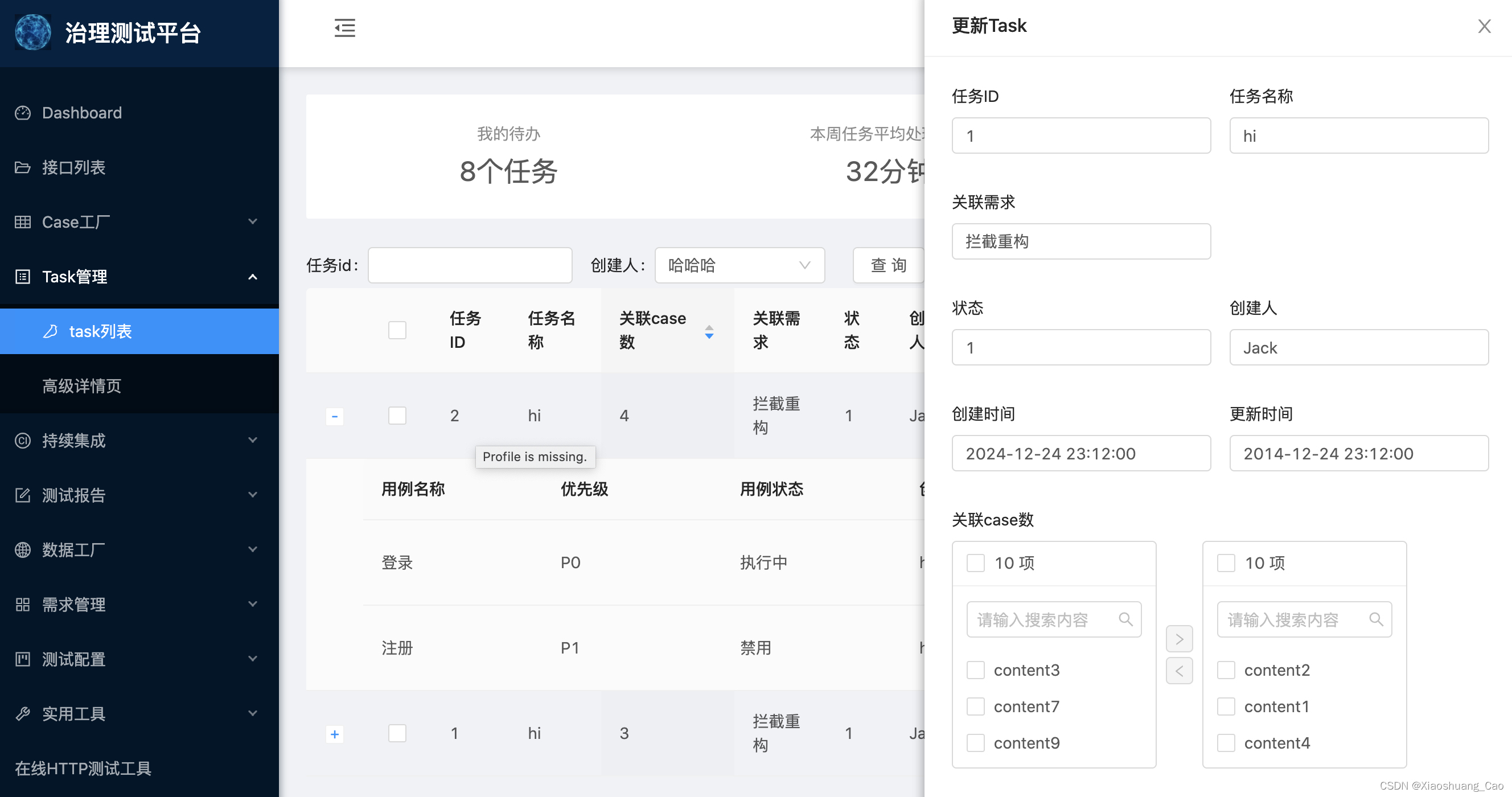Close the 更新Task drawer

[1484, 26]
